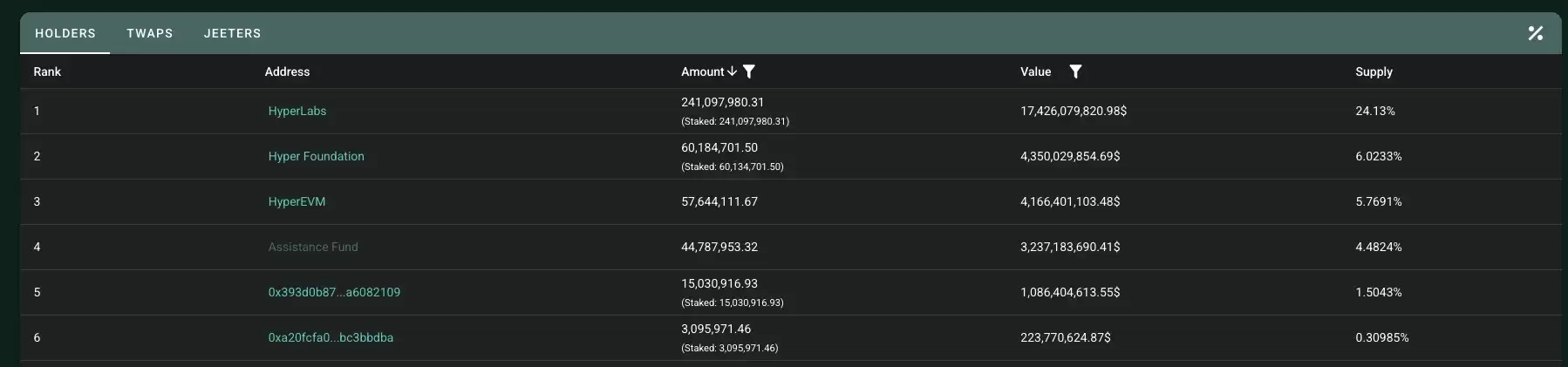Select amount 15,030,916.93

[719, 283]
